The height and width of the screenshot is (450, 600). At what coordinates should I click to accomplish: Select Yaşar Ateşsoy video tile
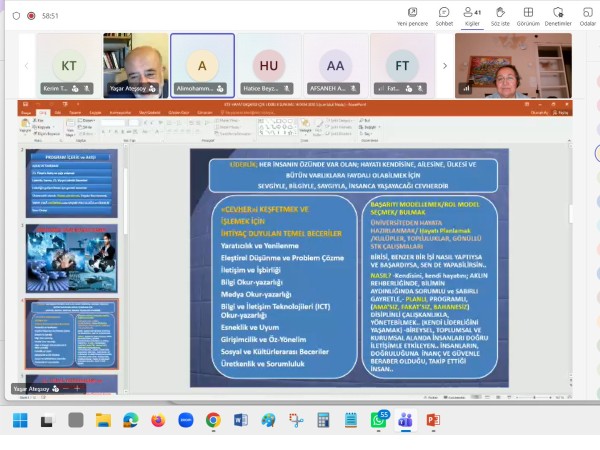tap(135, 65)
